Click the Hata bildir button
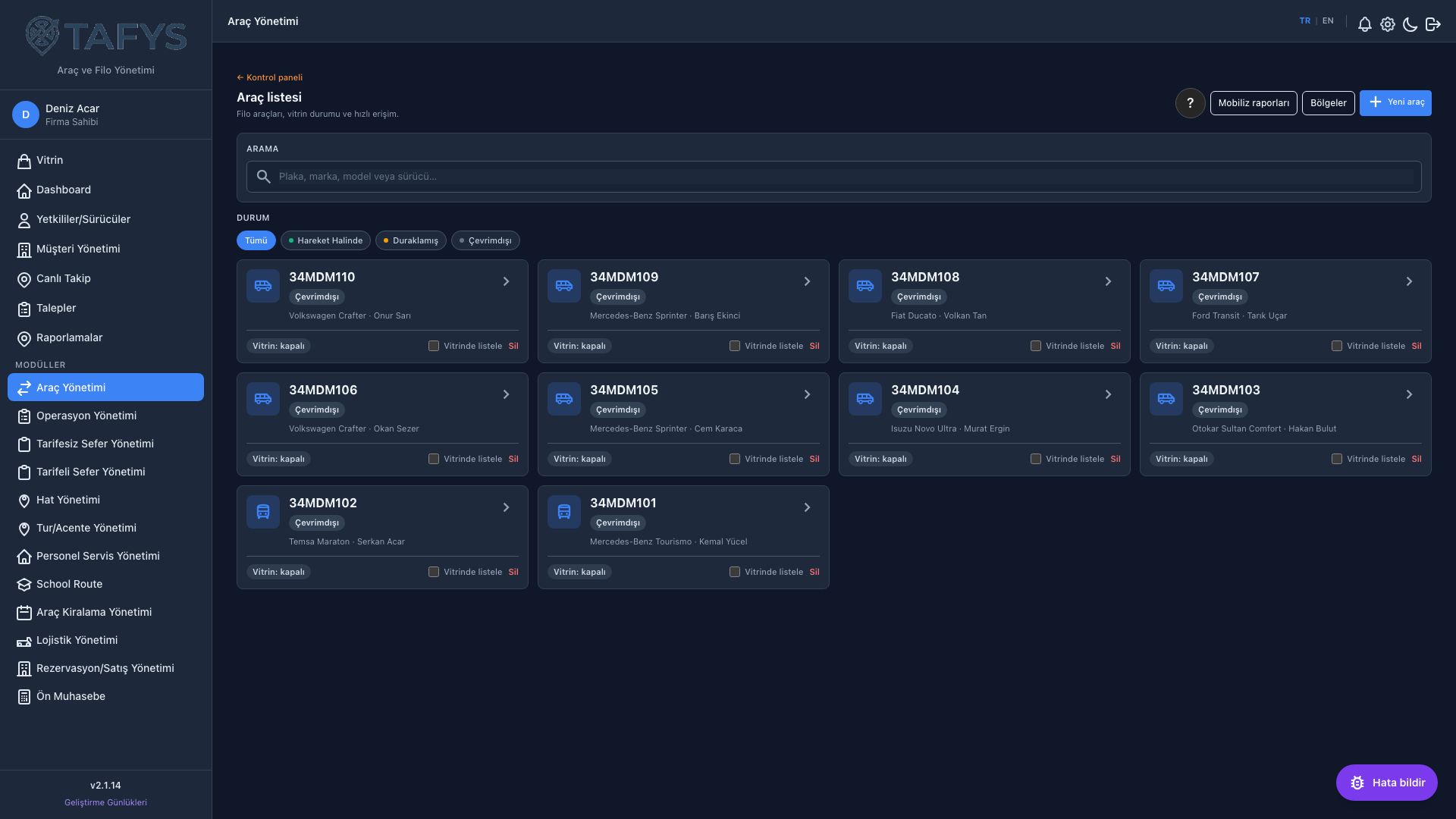 pos(1387,783)
